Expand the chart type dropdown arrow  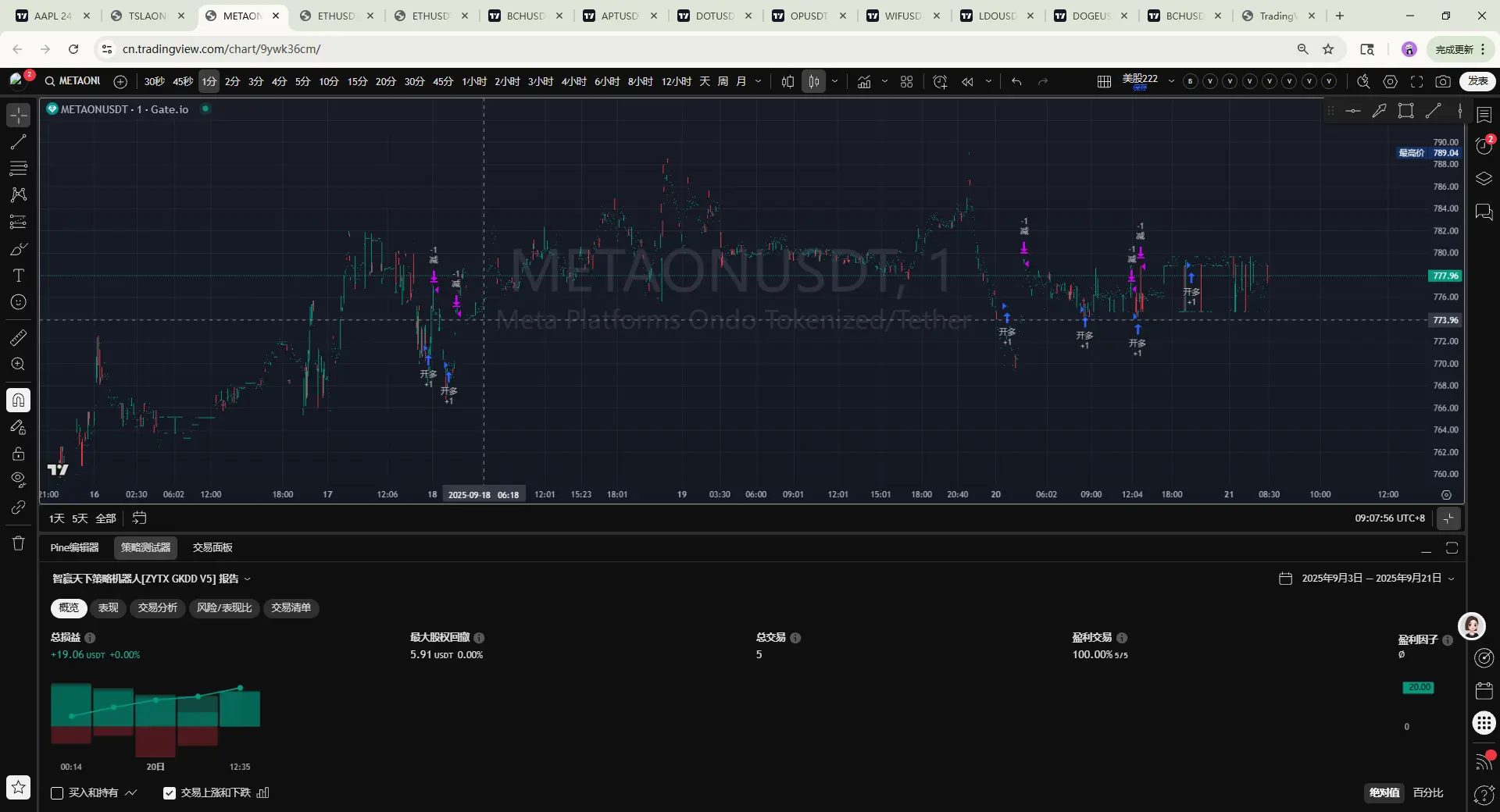tap(835, 81)
